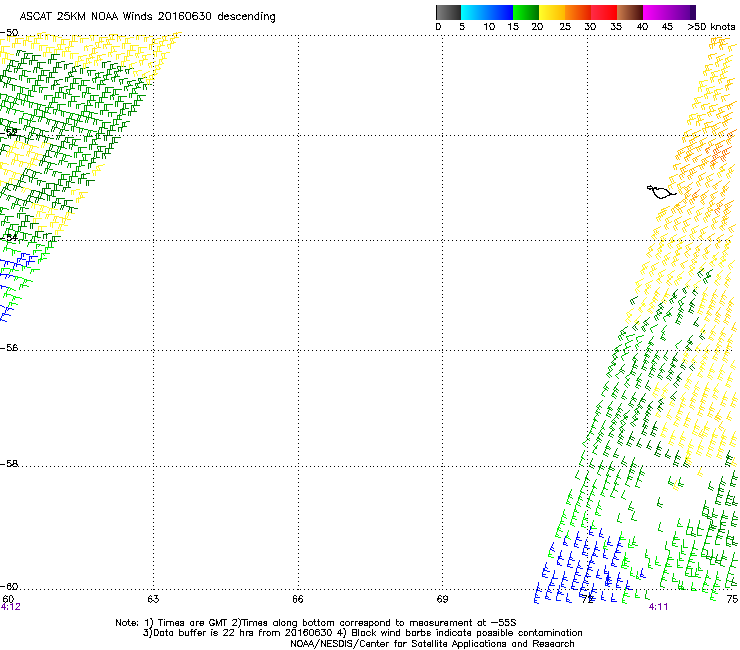Click the 'Note: 1) Times are GMT' line
740x650 pixels.
[x=316, y=623]
